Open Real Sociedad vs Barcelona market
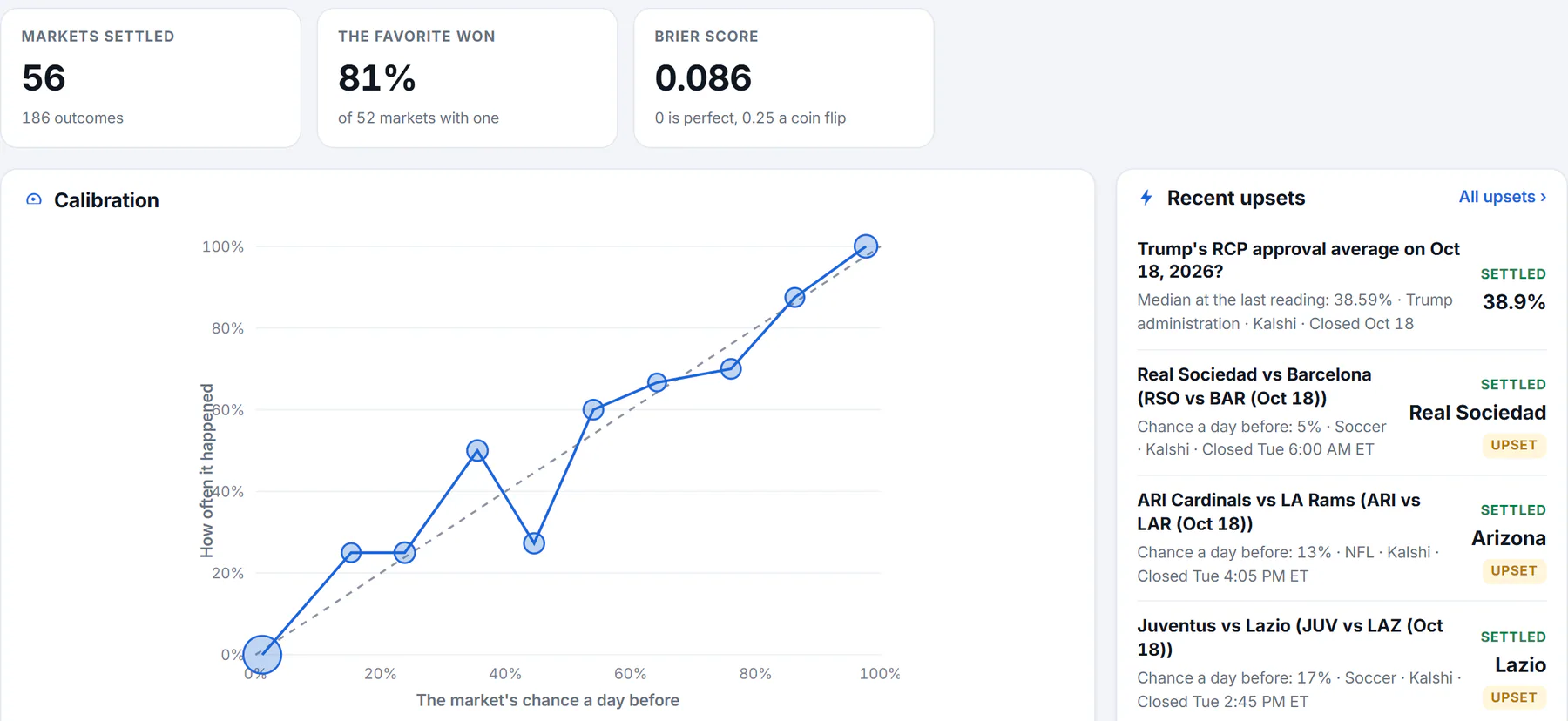This screenshot has width=1568, height=721. tap(1254, 386)
